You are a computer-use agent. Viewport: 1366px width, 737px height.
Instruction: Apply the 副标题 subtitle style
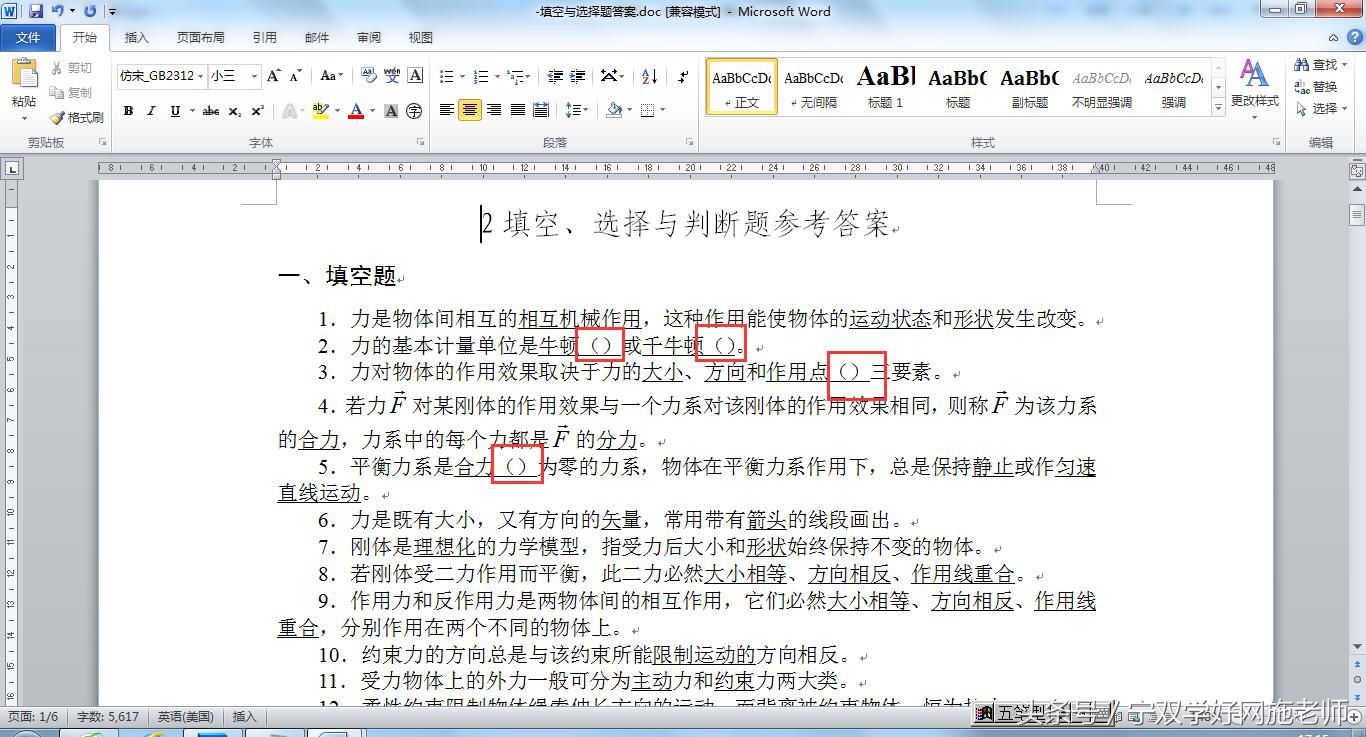(1030, 86)
